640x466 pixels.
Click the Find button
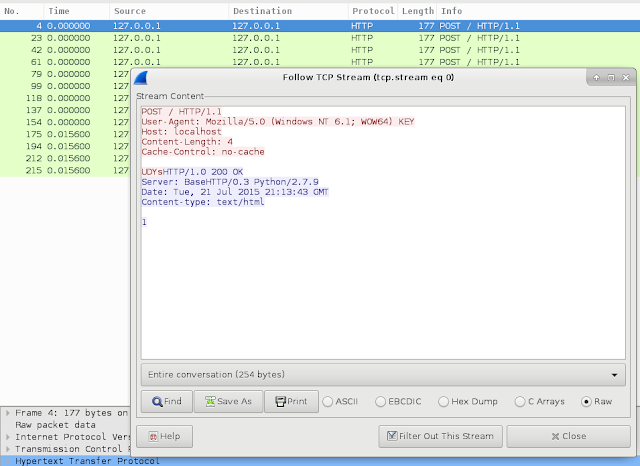(x=167, y=402)
